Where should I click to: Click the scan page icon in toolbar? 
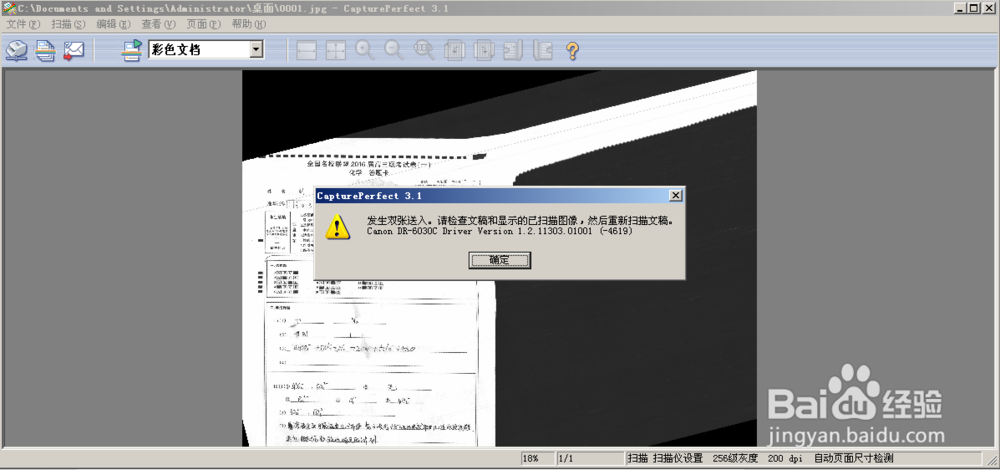click(17, 50)
